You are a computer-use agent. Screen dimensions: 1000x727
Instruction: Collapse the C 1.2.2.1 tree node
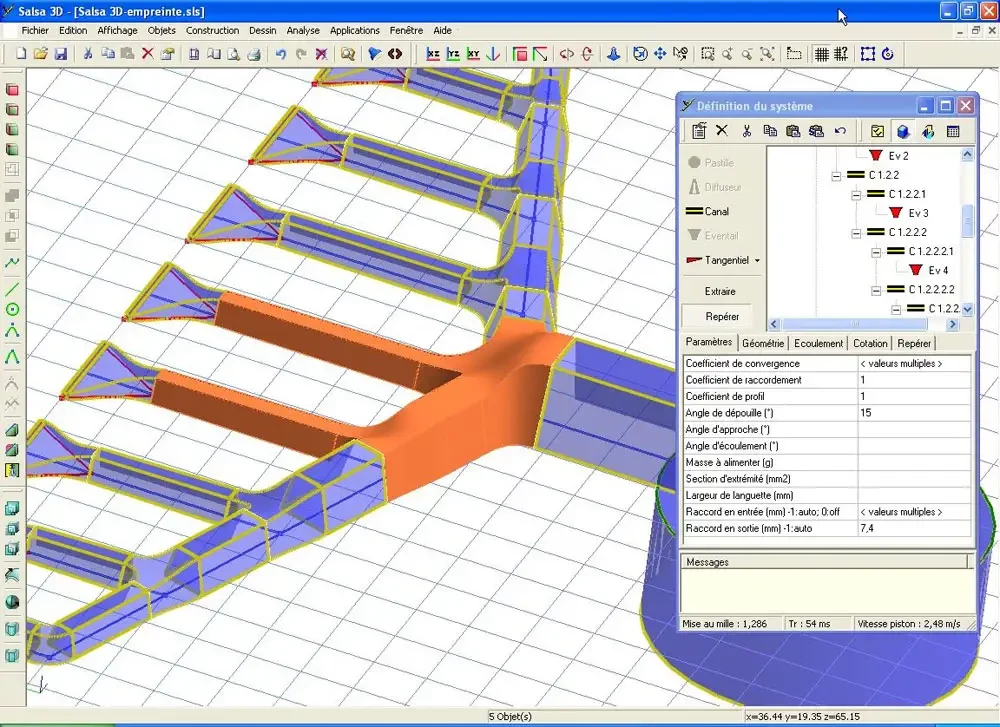[x=857, y=195]
